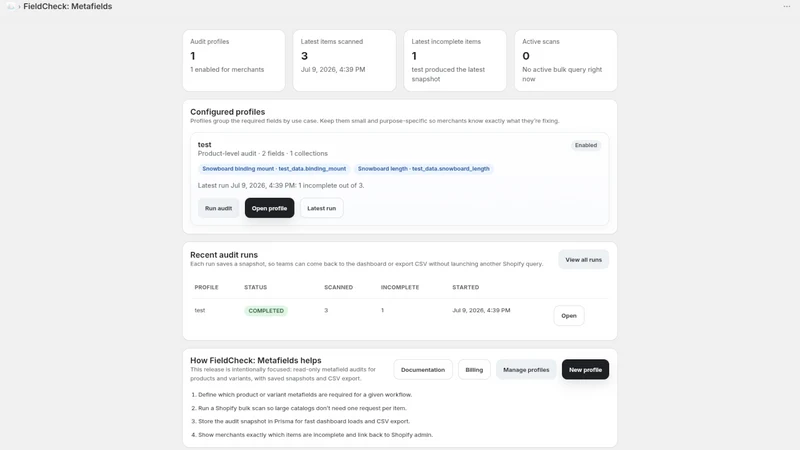The image size is (800, 450).
Task: Click the Configured profiles heading
Action: pyautogui.click(x=228, y=112)
